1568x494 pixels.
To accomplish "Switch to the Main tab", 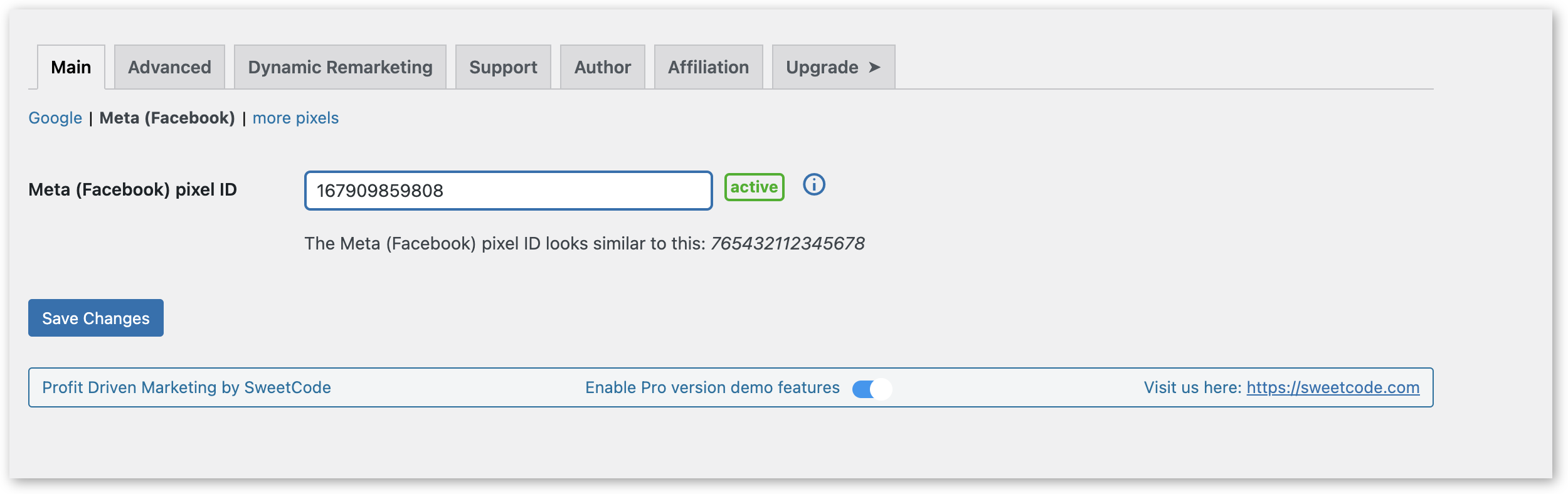I will click(x=71, y=67).
